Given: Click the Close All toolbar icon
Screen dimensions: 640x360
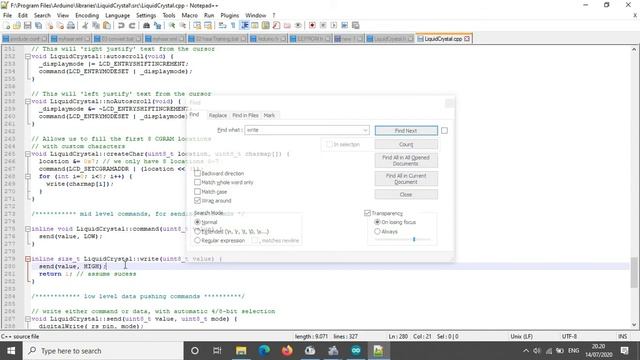Looking at the screenshot, I should 60,26.
